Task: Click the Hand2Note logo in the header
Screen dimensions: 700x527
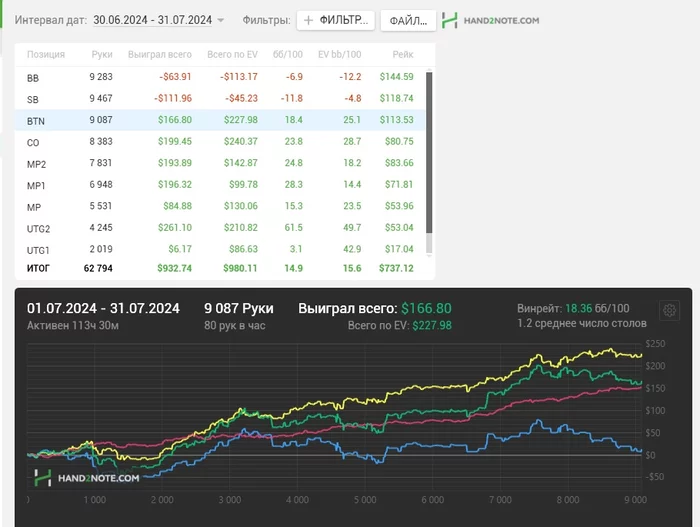Action: click(490, 21)
